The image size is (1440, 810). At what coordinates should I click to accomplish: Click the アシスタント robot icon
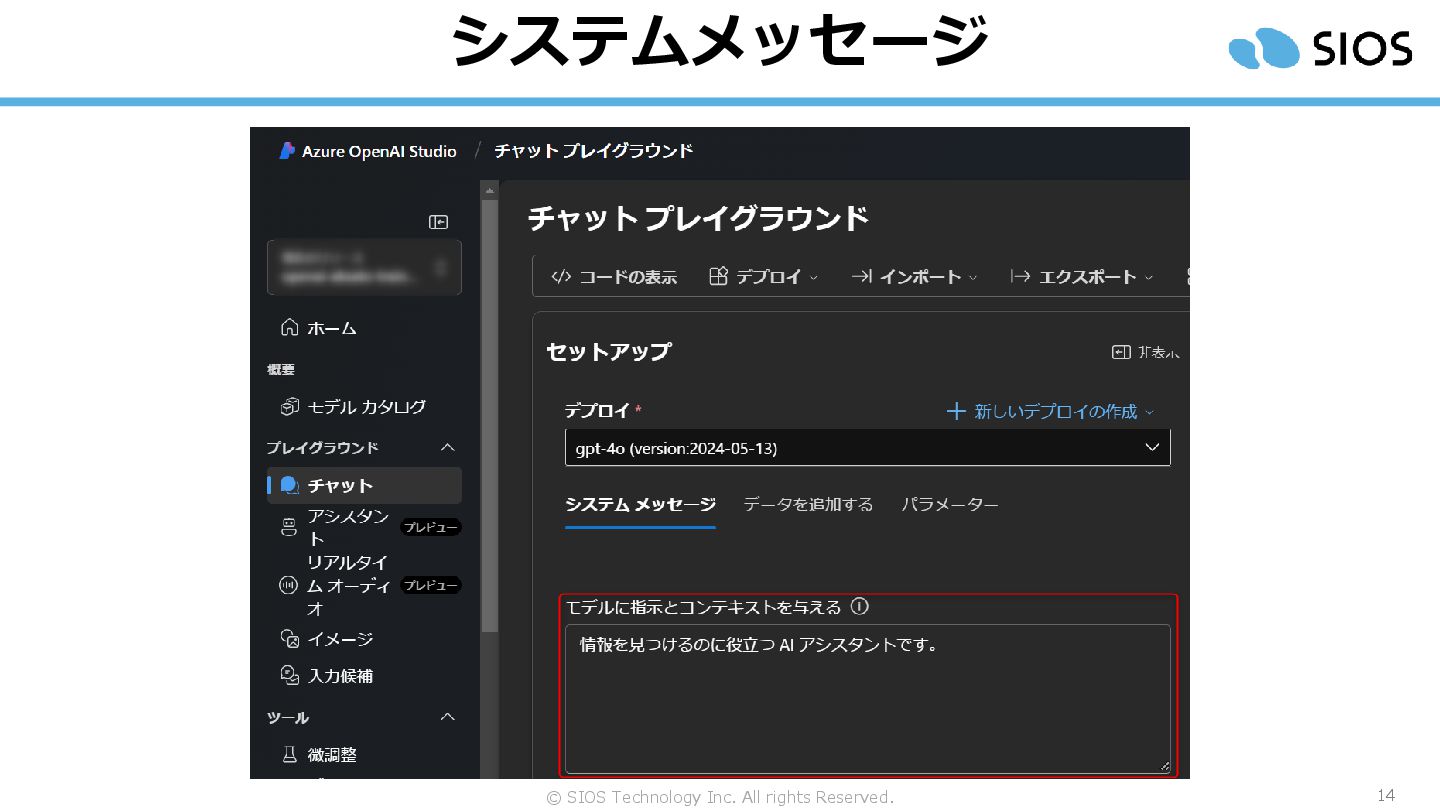(x=289, y=527)
